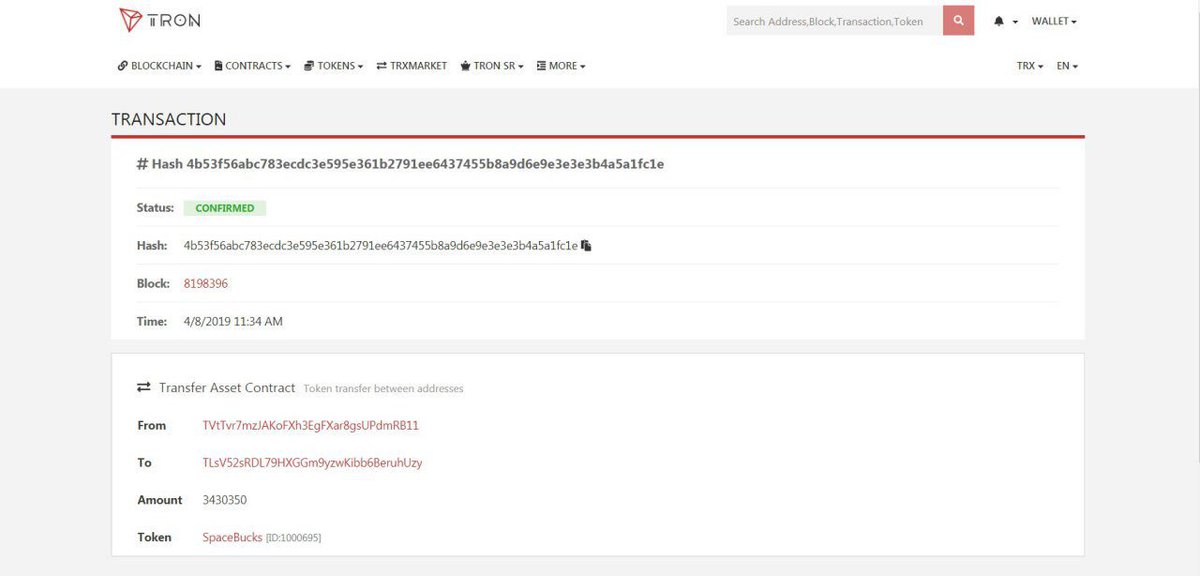Focus the search address input field
Viewport: 1200px width, 576px height.
[x=834, y=20]
